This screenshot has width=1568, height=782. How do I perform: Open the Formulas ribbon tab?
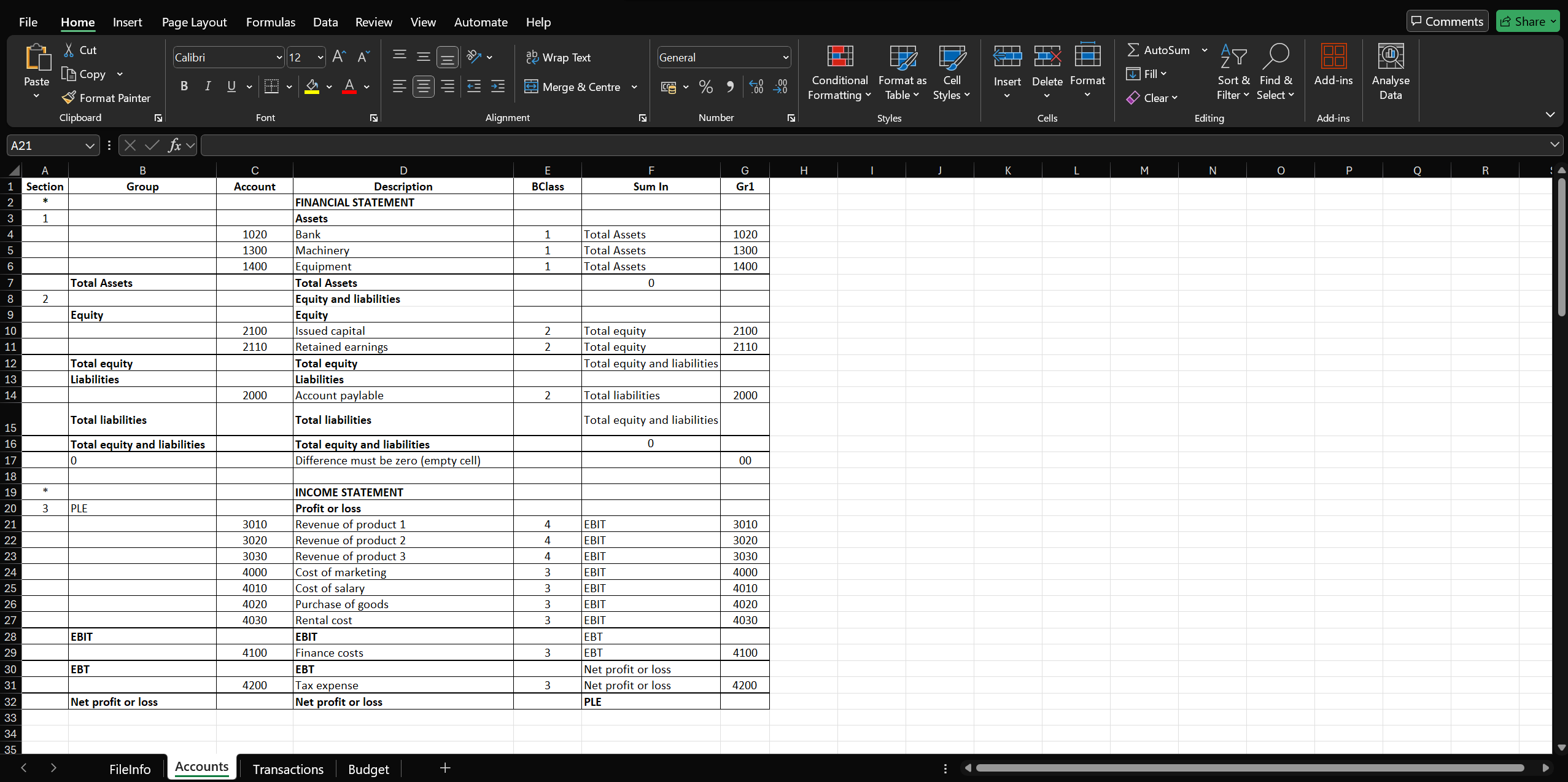(x=270, y=22)
